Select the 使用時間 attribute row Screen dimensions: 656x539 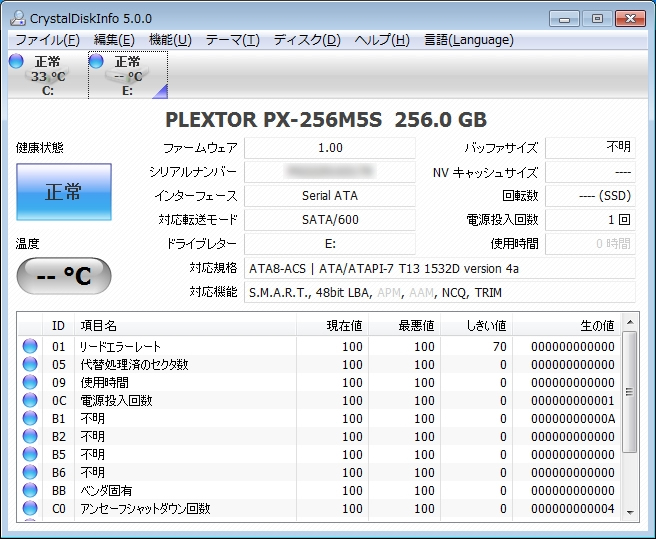point(300,383)
